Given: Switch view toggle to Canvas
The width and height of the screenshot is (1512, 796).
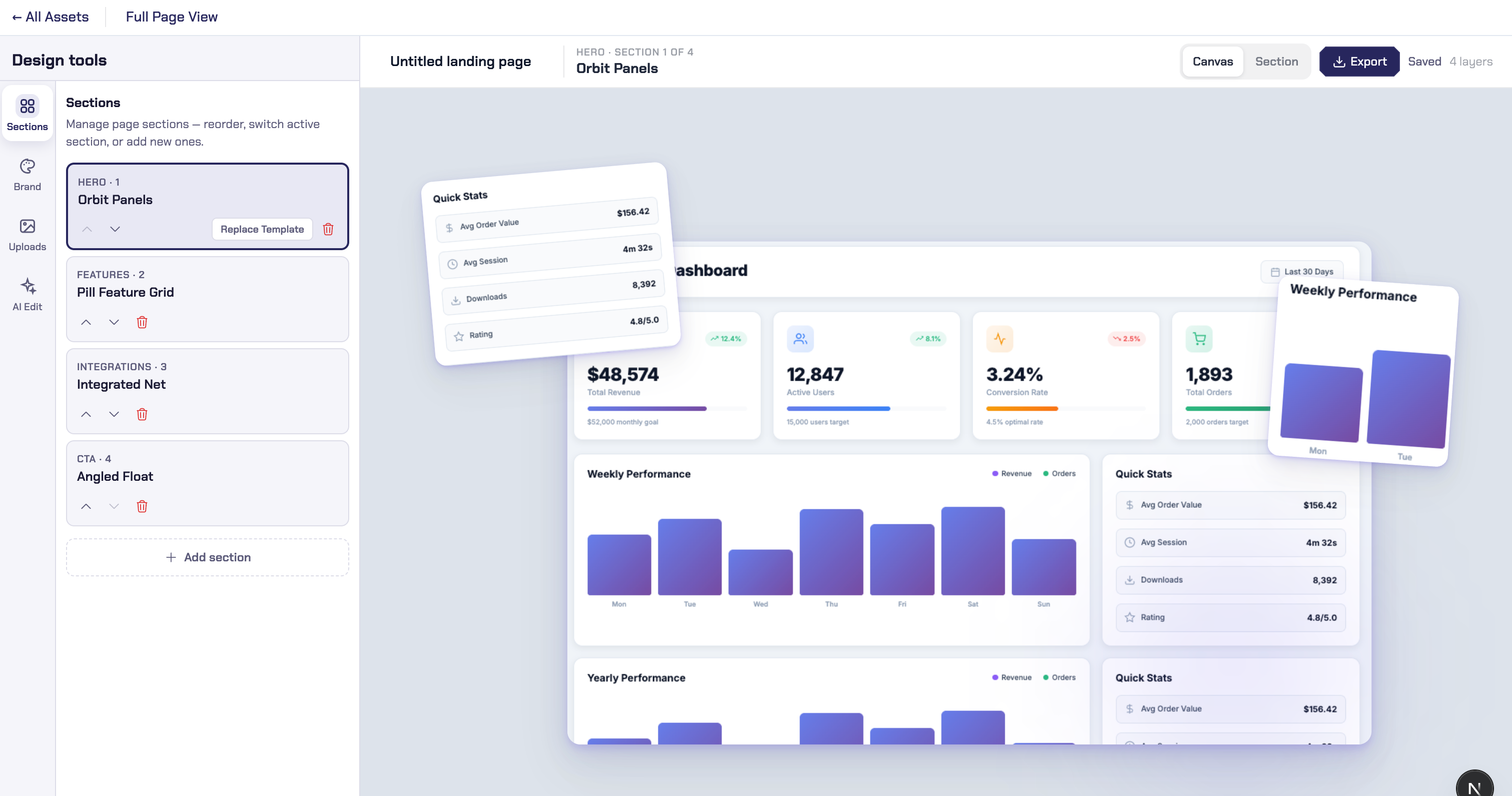Looking at the screenshot, I should (1213, 61).
